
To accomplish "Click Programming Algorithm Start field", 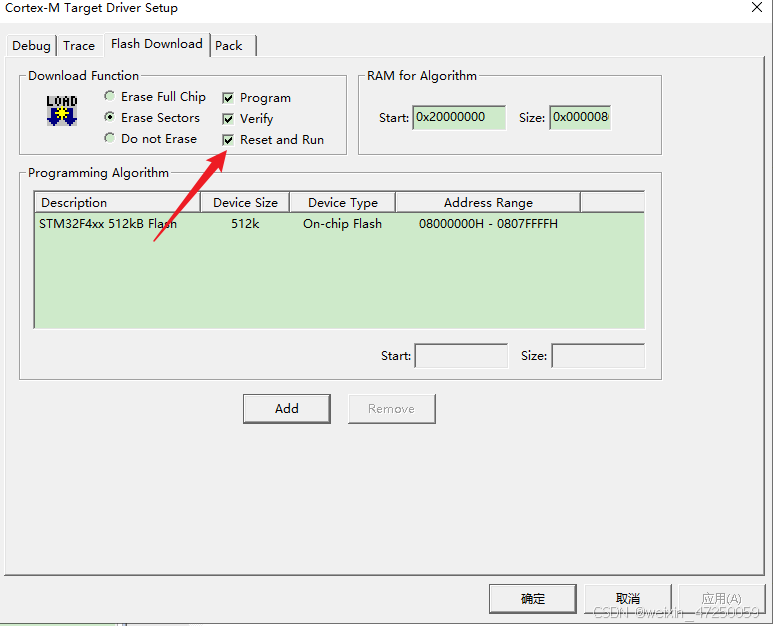I will (x=461, y=356).
